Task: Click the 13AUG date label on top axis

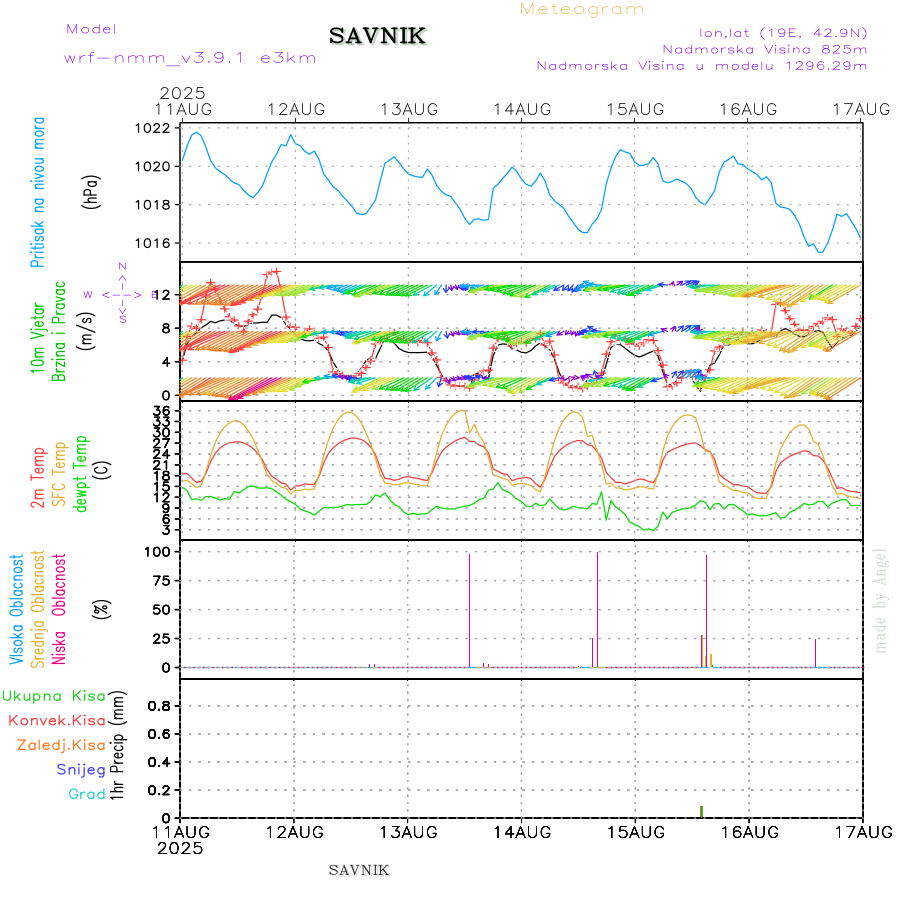Action: point(408,108)
